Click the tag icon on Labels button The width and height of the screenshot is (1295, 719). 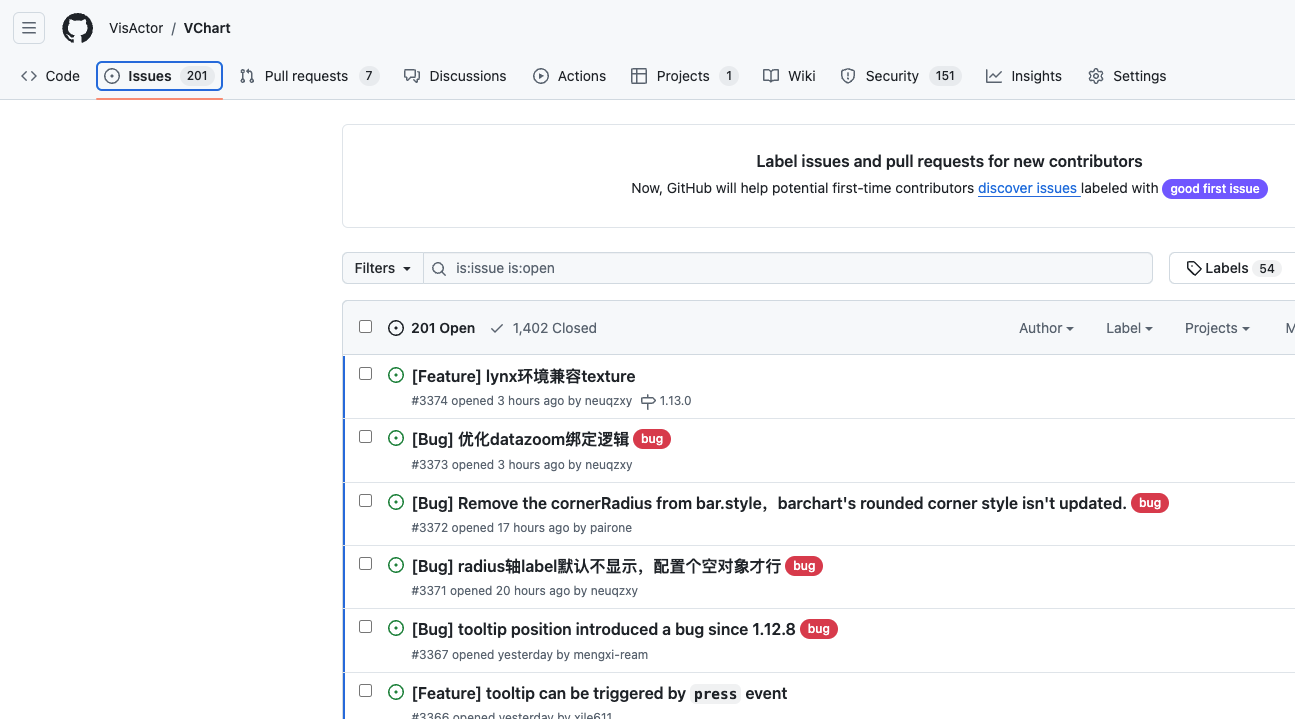click(1194, 268)
